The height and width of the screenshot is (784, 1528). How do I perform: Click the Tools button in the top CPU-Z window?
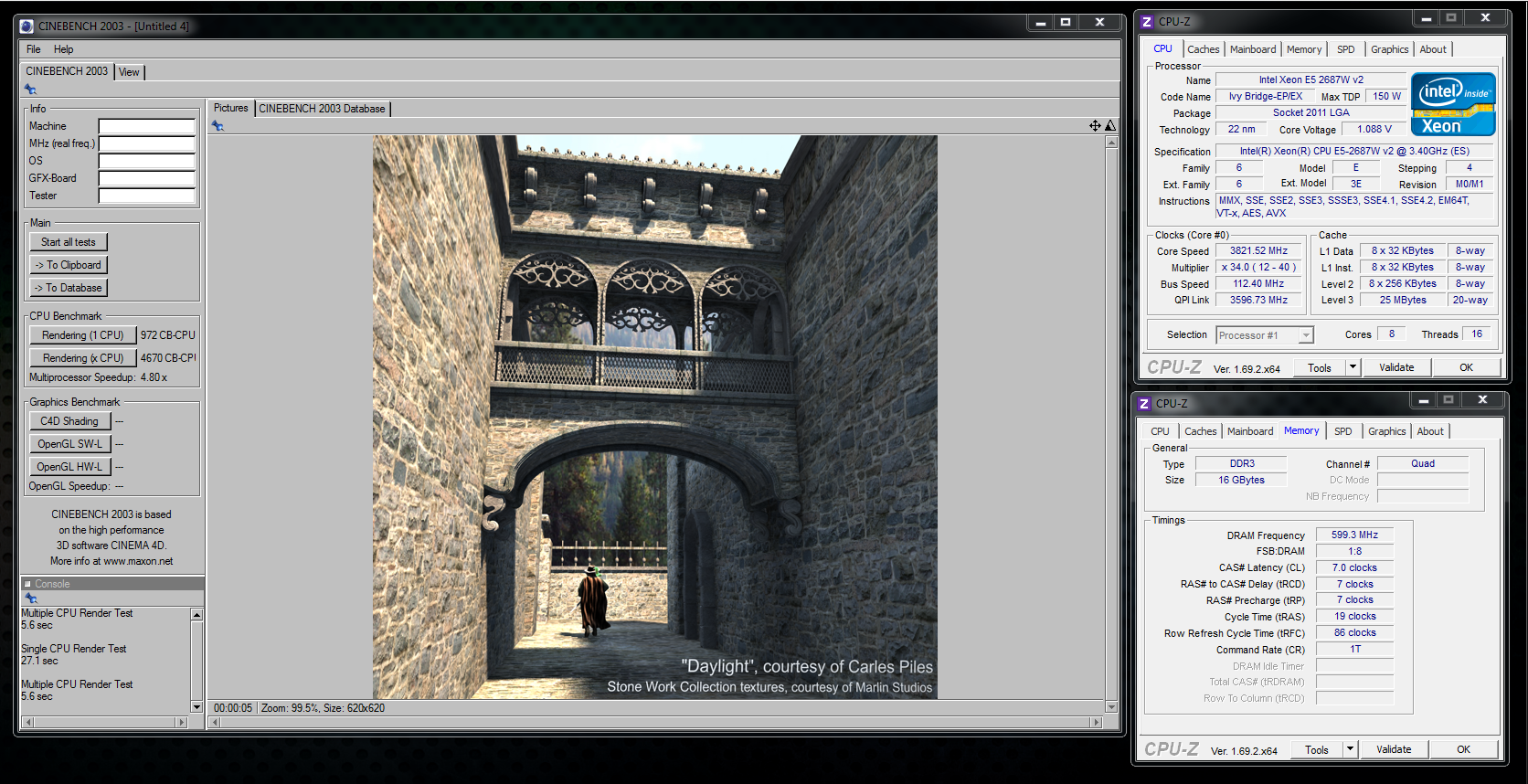point(1320,367)
